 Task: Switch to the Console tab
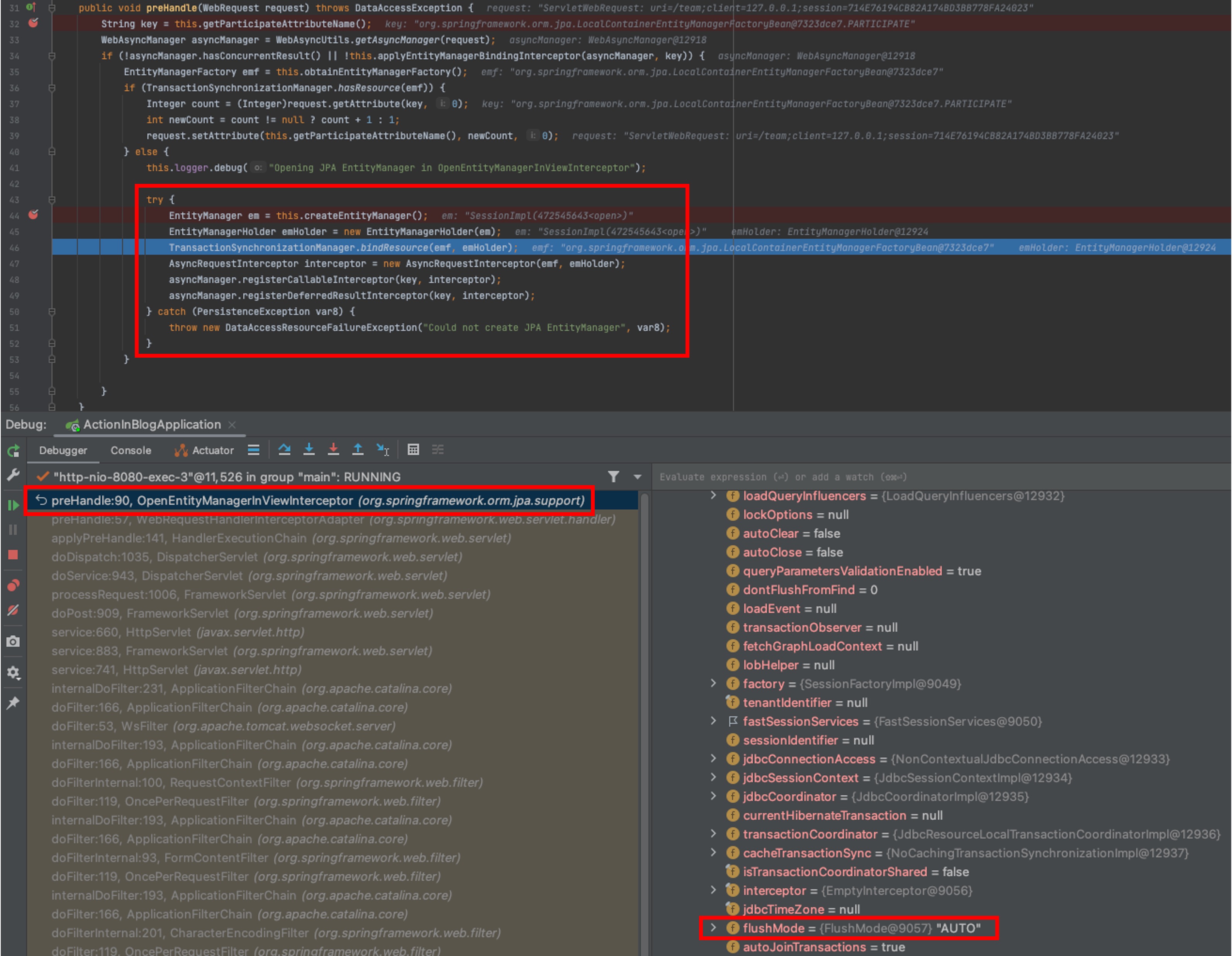pos(130,450)
